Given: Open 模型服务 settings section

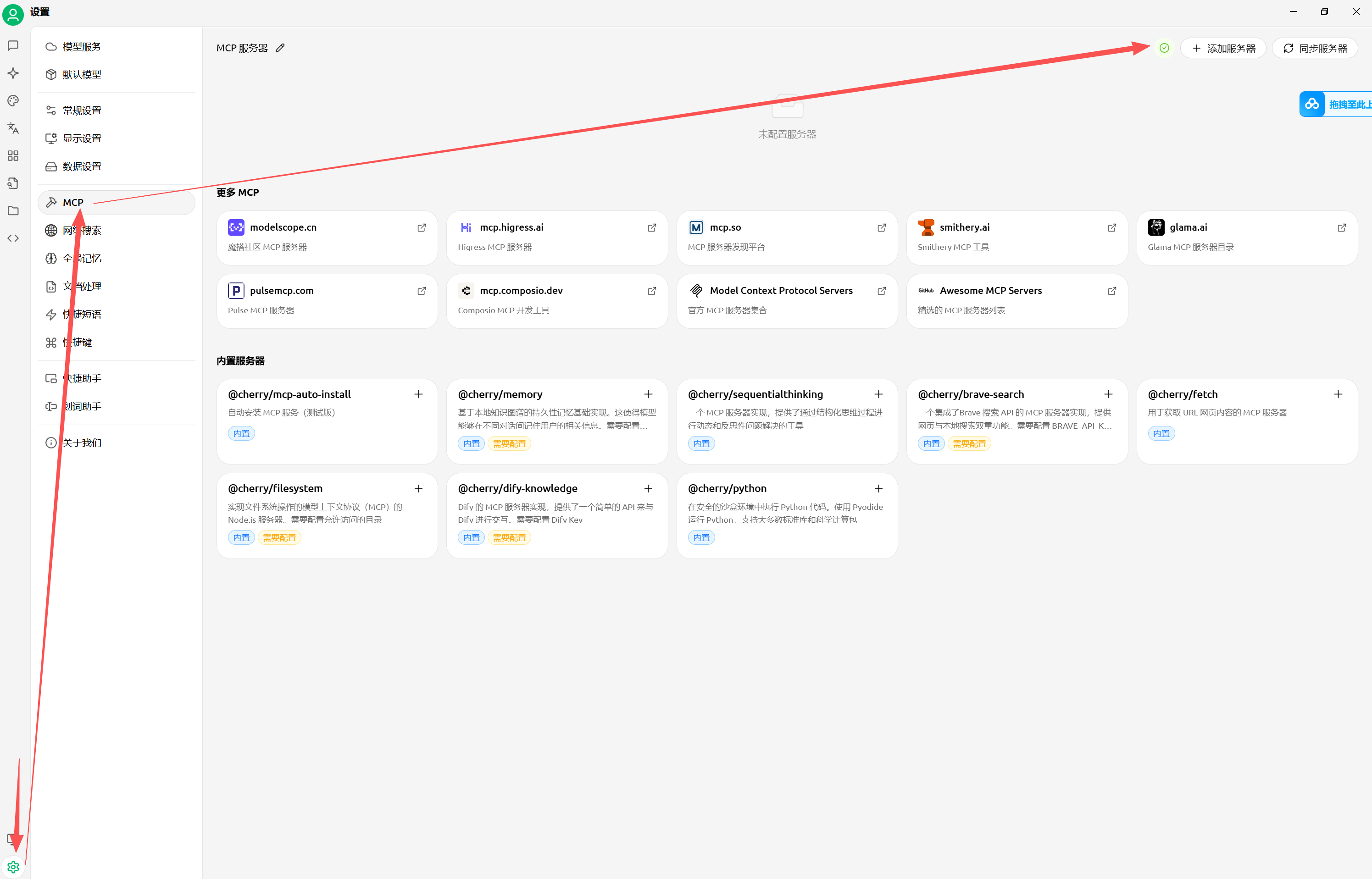Looking at the screenshot, I should click(x=117, y=47).
